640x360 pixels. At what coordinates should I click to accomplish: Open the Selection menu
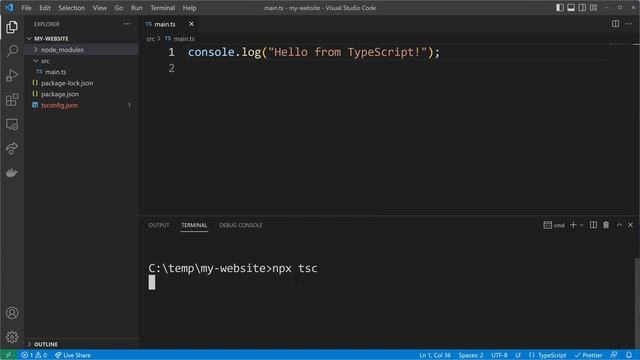pyautogui.click(x=71, y=8)
